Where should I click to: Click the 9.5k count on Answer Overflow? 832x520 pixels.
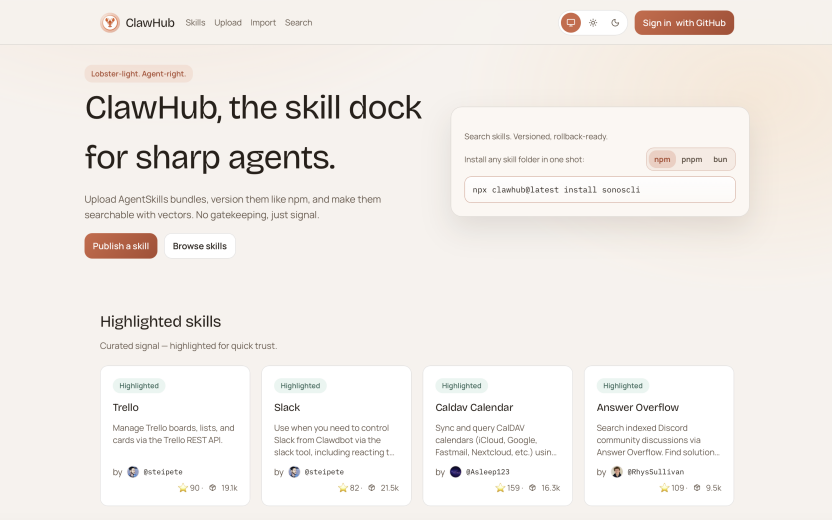(714, 488)
